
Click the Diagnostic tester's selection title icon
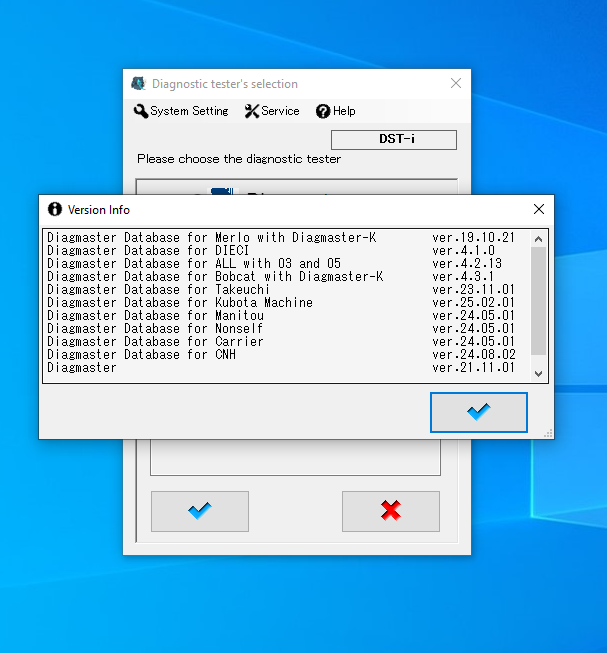pos(138,84)
